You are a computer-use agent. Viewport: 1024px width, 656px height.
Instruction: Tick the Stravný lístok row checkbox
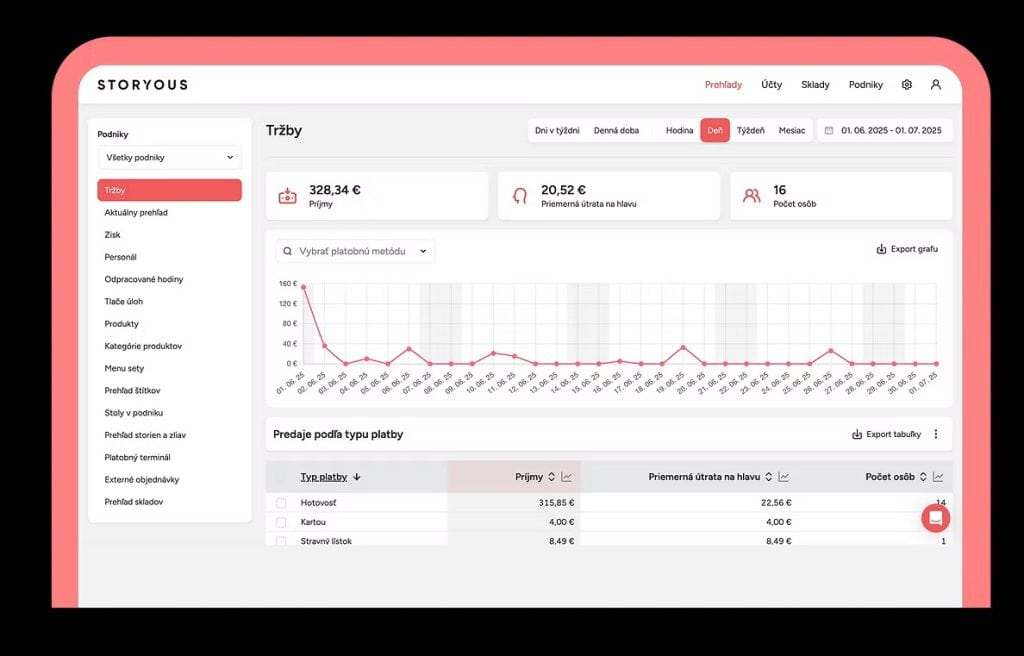click(x=281, y=541)
